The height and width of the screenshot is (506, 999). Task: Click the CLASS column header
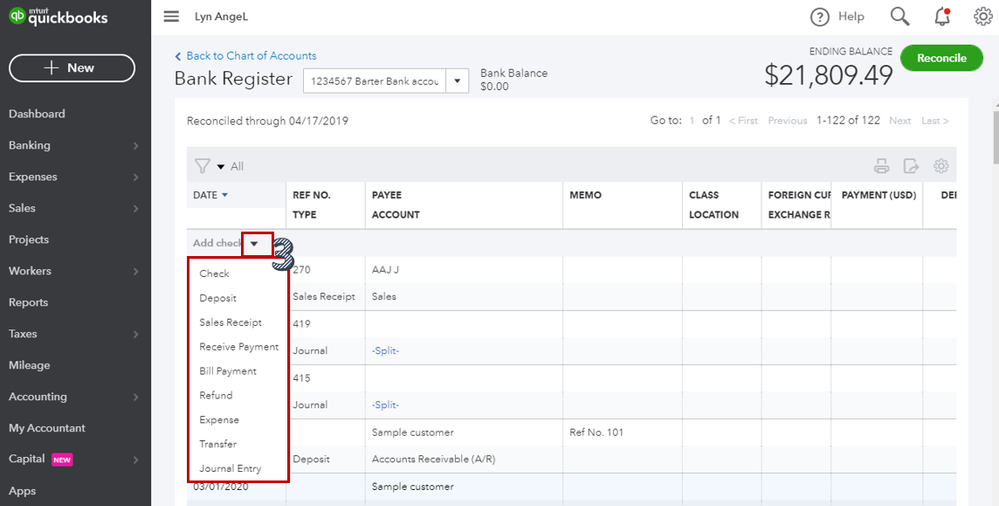[x=704, y=195]
